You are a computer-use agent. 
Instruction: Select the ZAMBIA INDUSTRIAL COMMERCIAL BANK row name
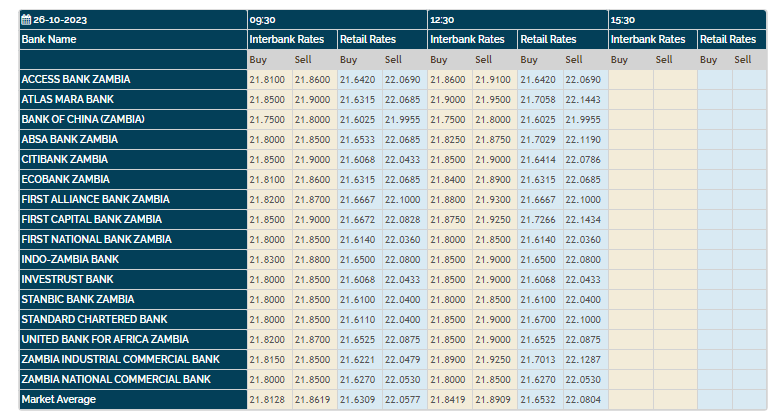point(120,360)
